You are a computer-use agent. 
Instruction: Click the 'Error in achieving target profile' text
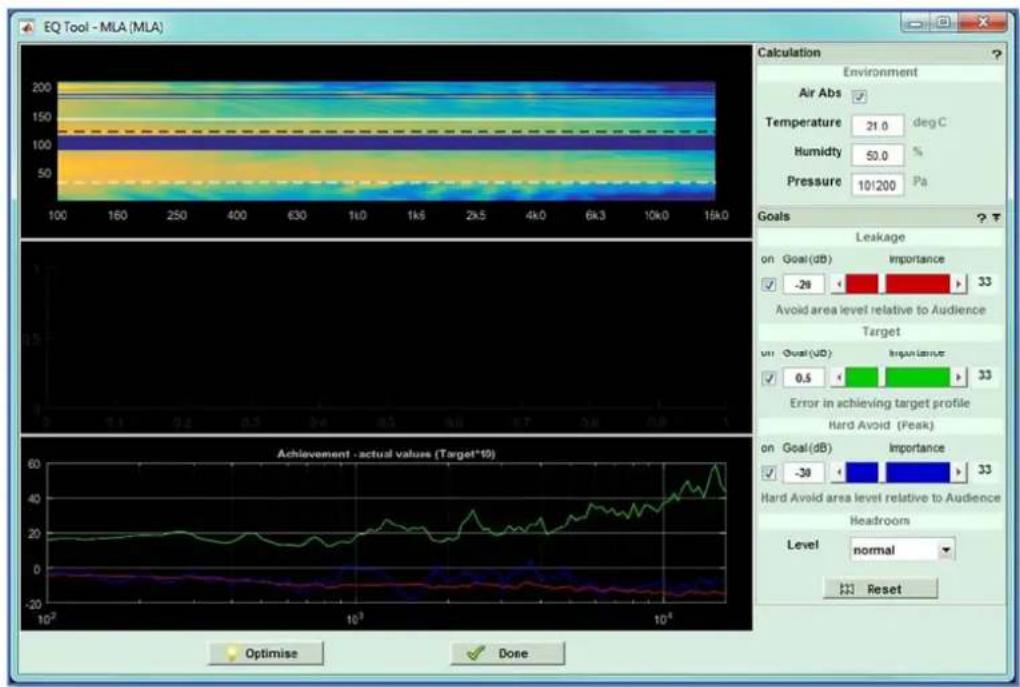click(879, 403)
